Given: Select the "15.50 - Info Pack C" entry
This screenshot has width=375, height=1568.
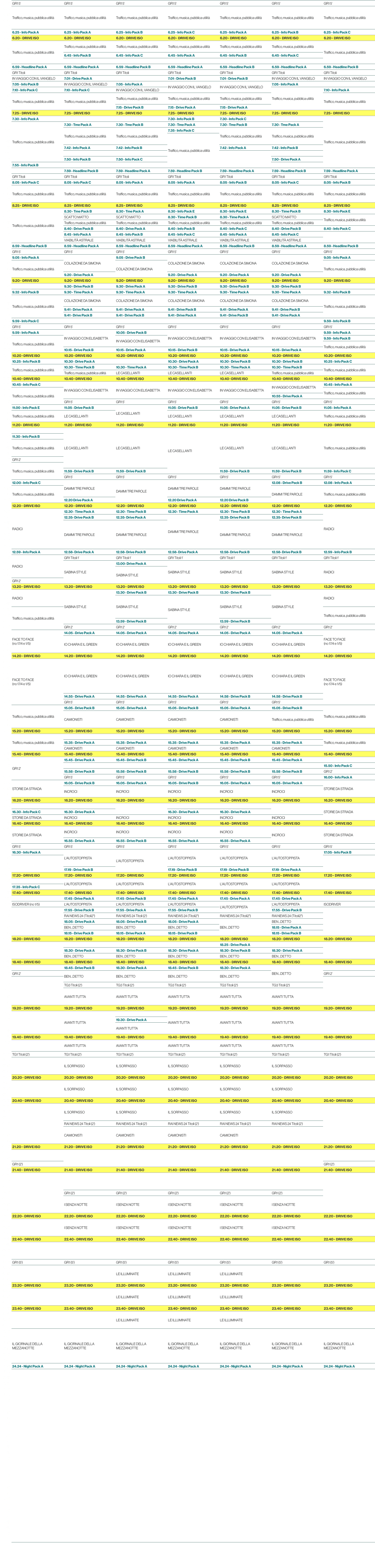Looking at the screenshot, I should 338,766.
